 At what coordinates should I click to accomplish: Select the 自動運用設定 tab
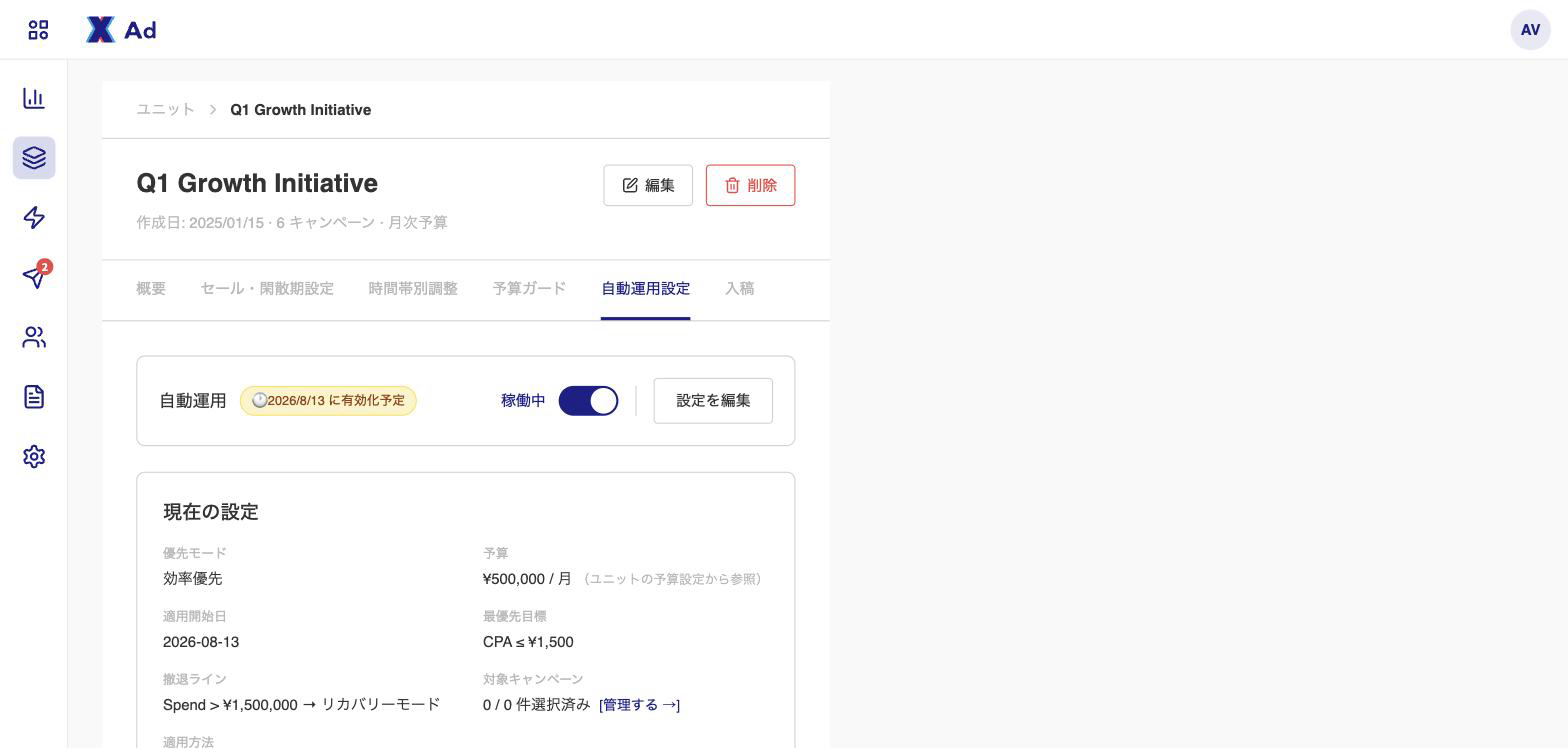tap(645, 289)
